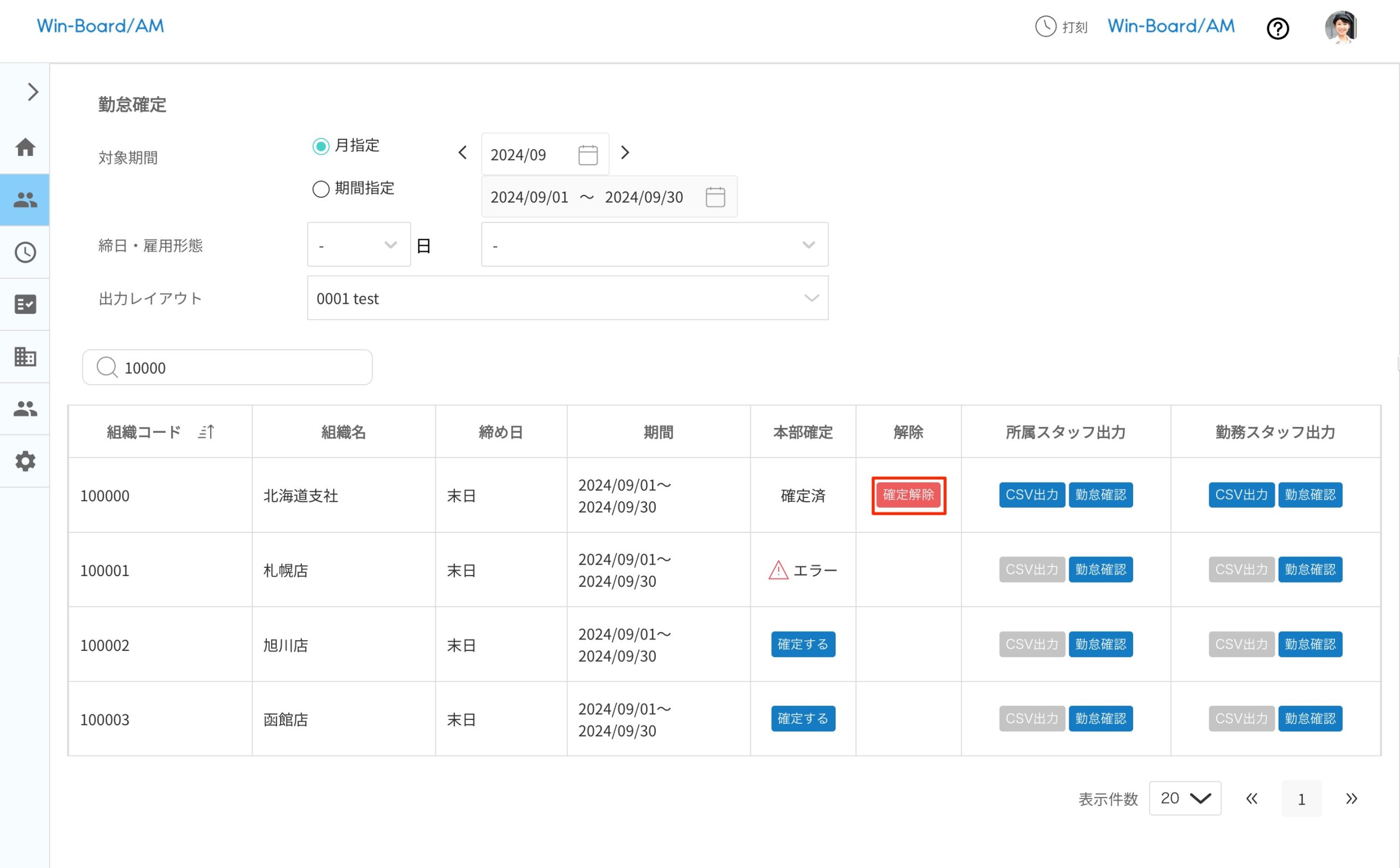Open the 締日 day dropdown
Screen dimensions: 1400x868
point(359,245)
